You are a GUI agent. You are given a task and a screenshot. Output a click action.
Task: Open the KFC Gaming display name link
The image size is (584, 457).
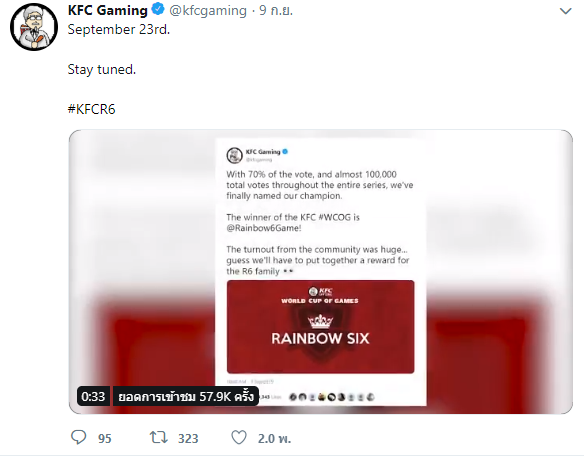point(108,10)
